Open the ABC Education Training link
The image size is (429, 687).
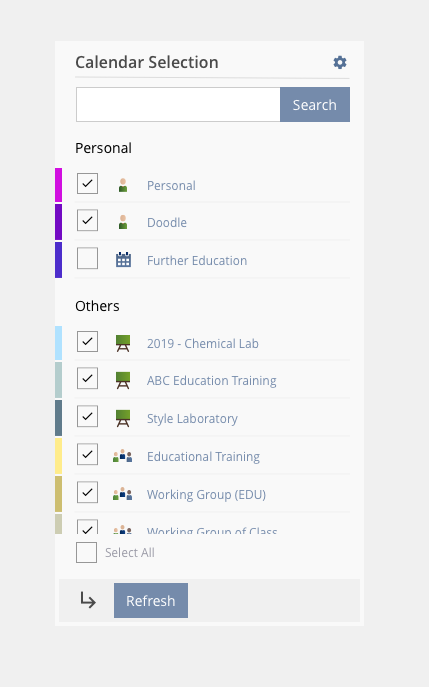212,381
